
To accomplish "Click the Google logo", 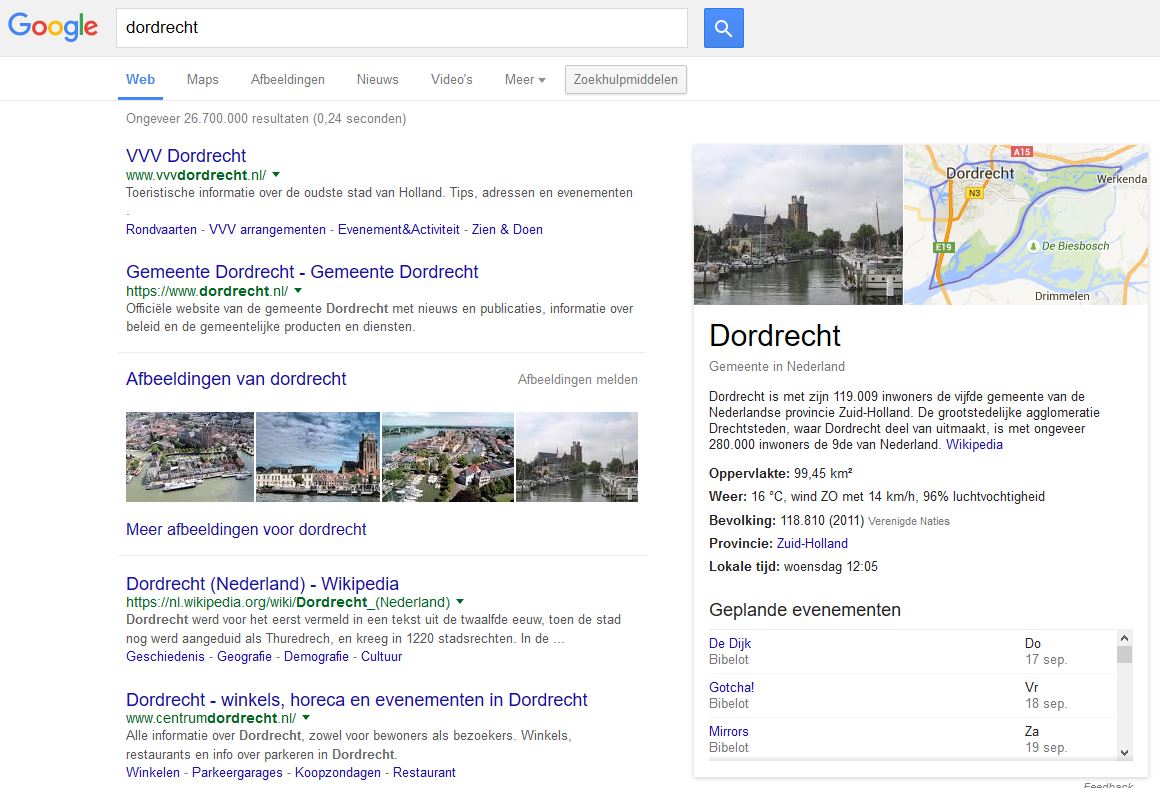I will 53,27.
